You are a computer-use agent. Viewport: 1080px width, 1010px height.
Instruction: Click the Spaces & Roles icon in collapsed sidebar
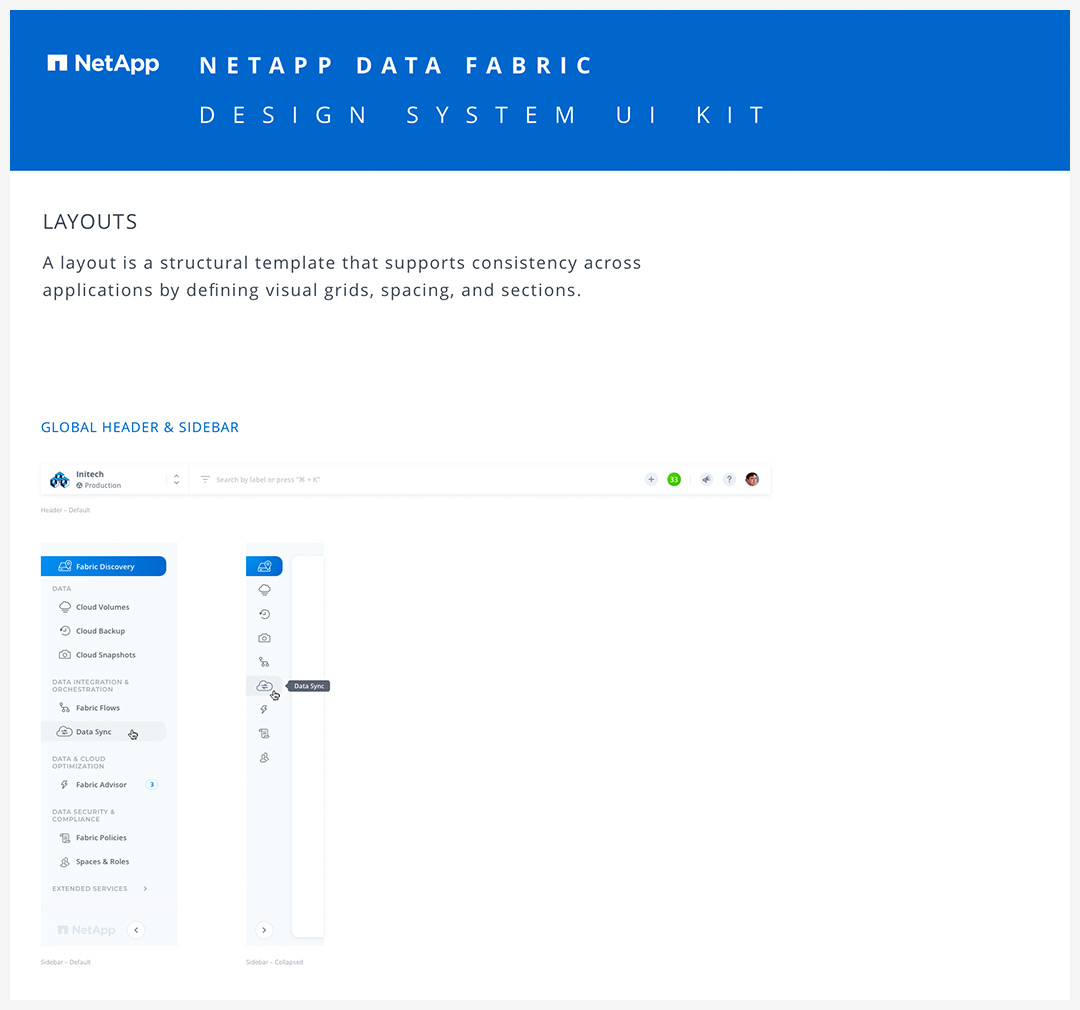coord(264,758)
